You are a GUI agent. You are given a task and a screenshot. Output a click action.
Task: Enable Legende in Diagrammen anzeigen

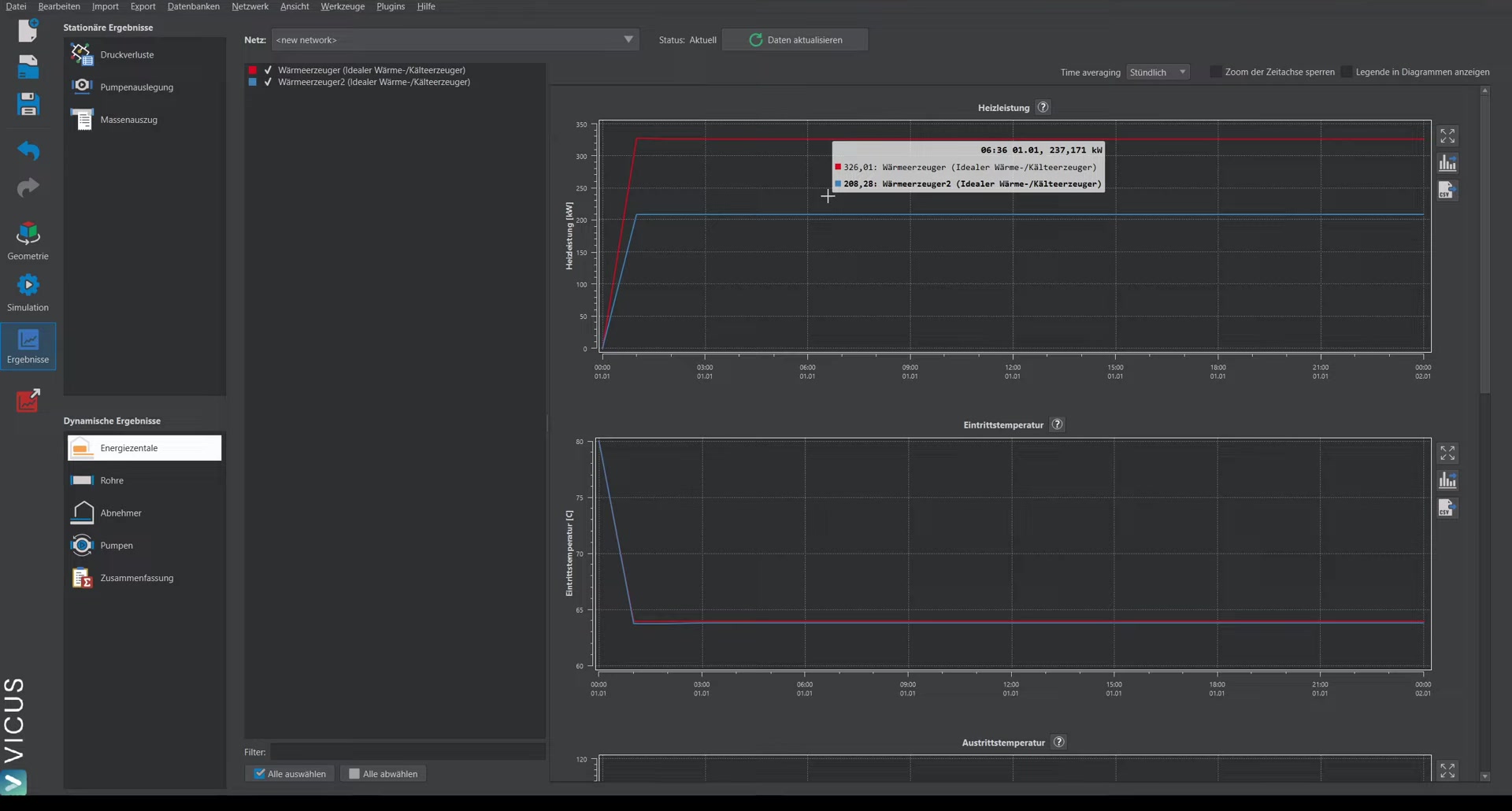[1347, 72]
